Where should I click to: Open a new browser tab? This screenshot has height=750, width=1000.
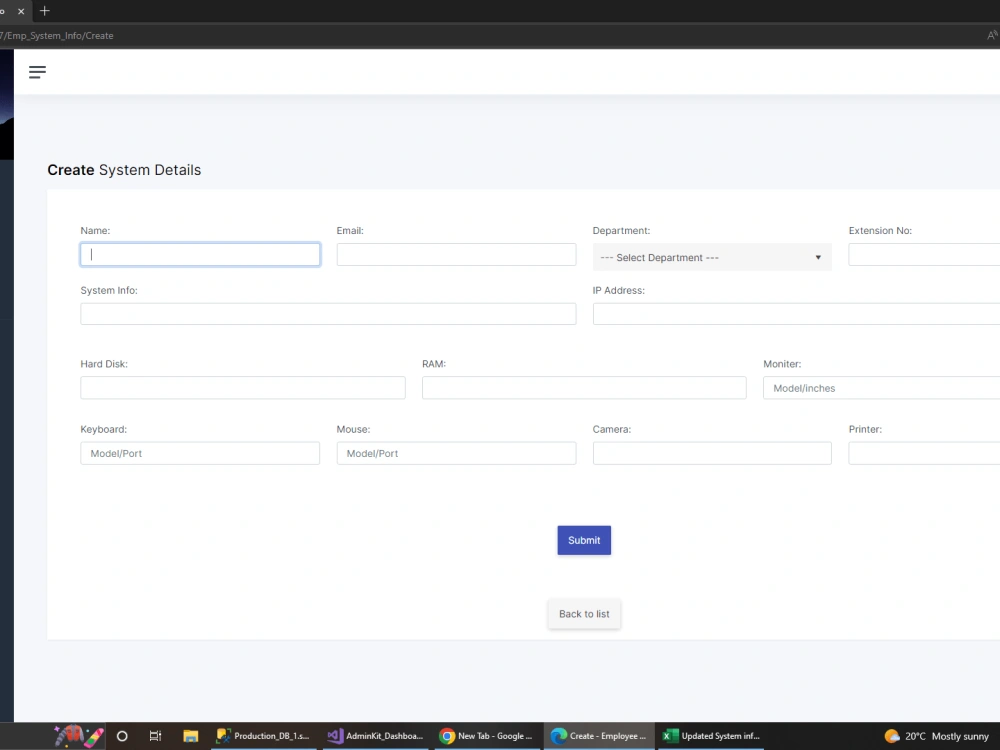[x=45, y=12]
